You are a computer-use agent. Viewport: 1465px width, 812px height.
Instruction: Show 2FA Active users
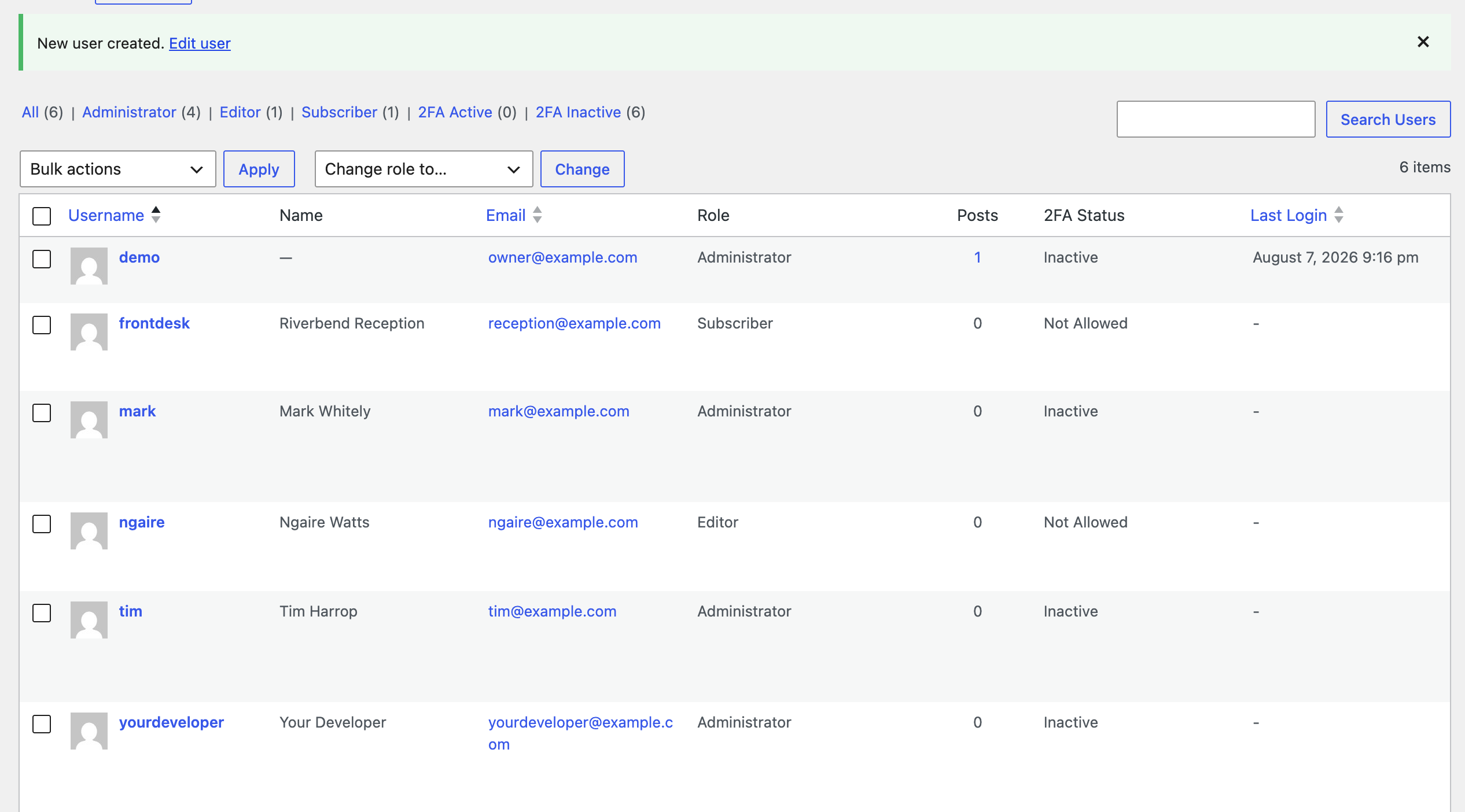(x=455, y=112)
